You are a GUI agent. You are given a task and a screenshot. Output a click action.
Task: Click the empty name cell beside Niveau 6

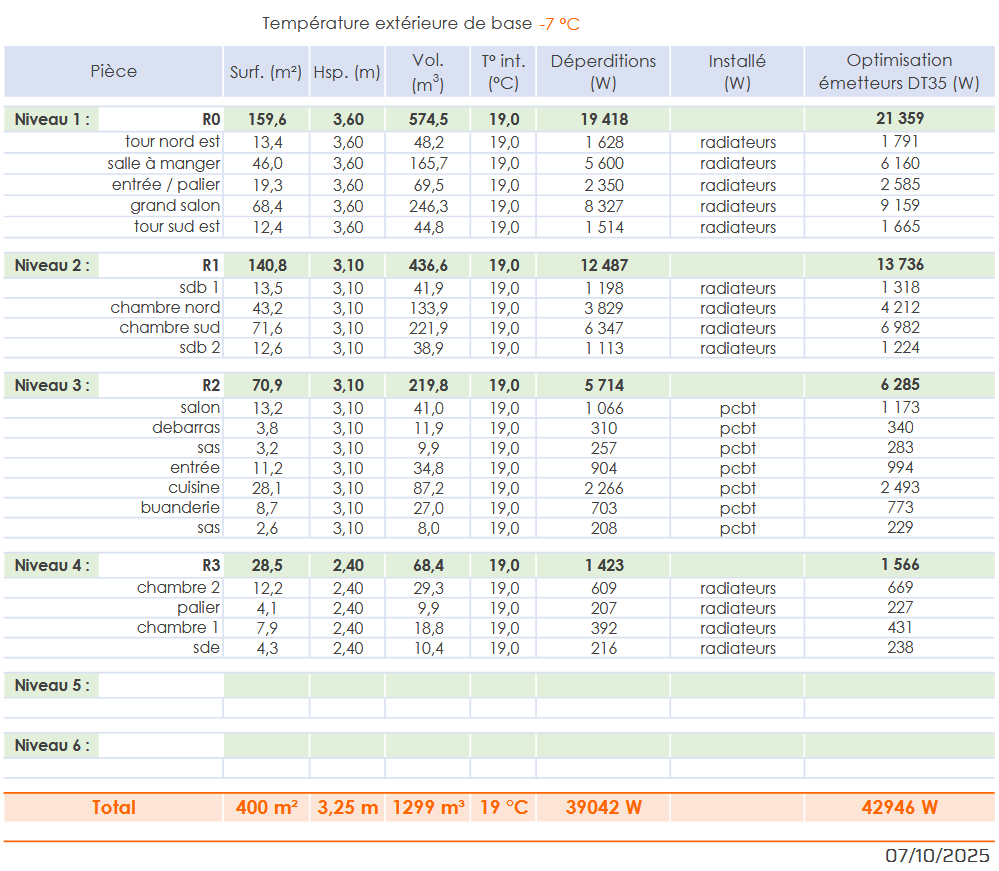click(x=160, y=746)
